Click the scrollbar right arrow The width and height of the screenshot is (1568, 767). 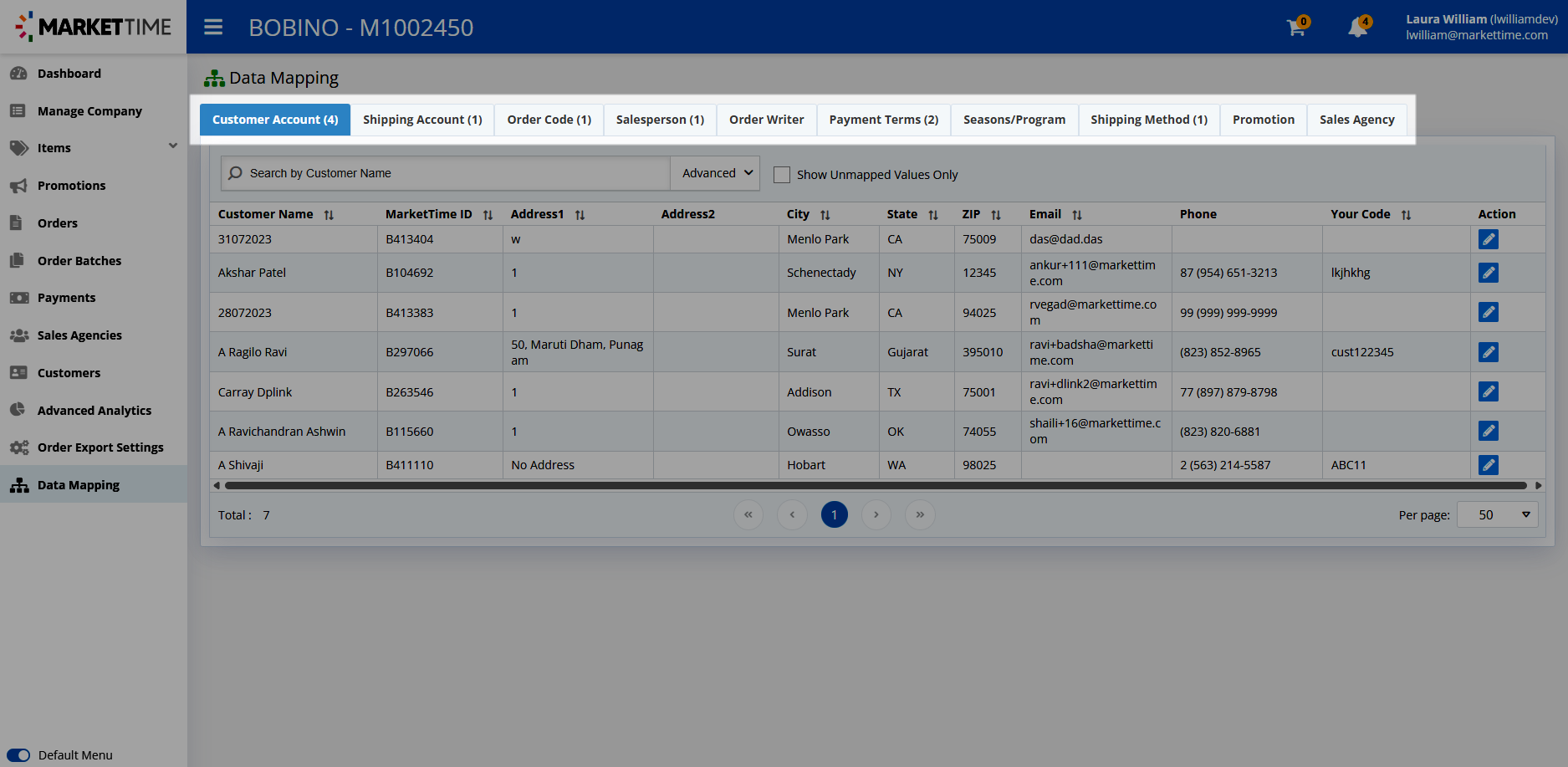pos(1538,485)
